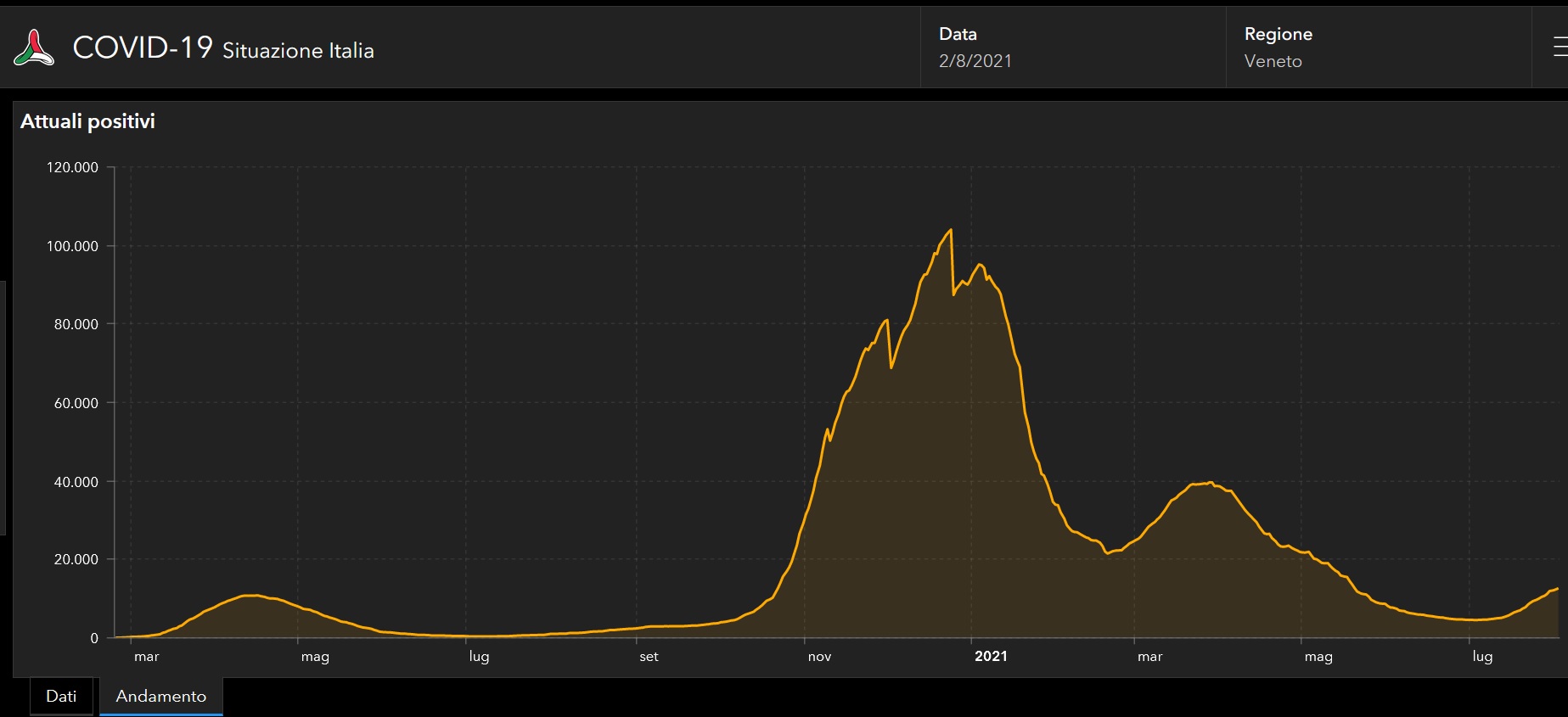
Task: Click the COVID-19 Situazione Italia title
Action: (x=223, y=48)
